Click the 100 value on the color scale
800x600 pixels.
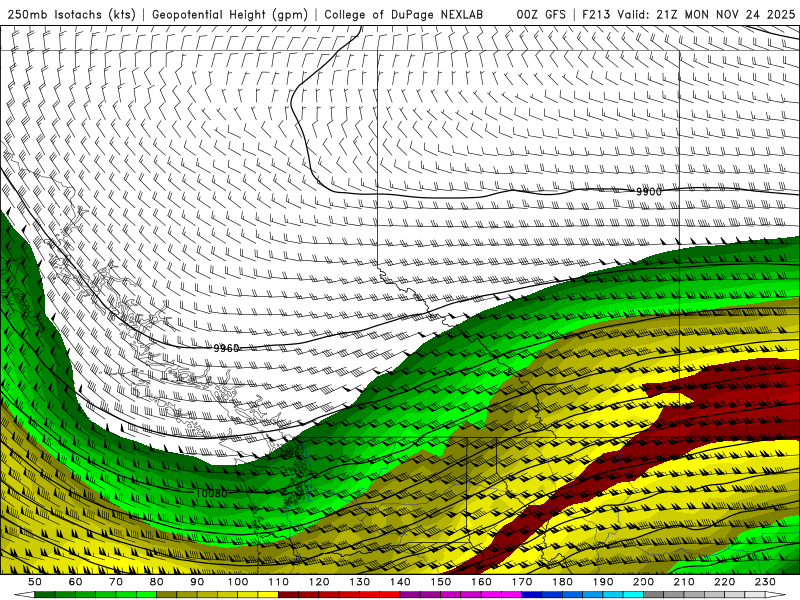point(238,582)
